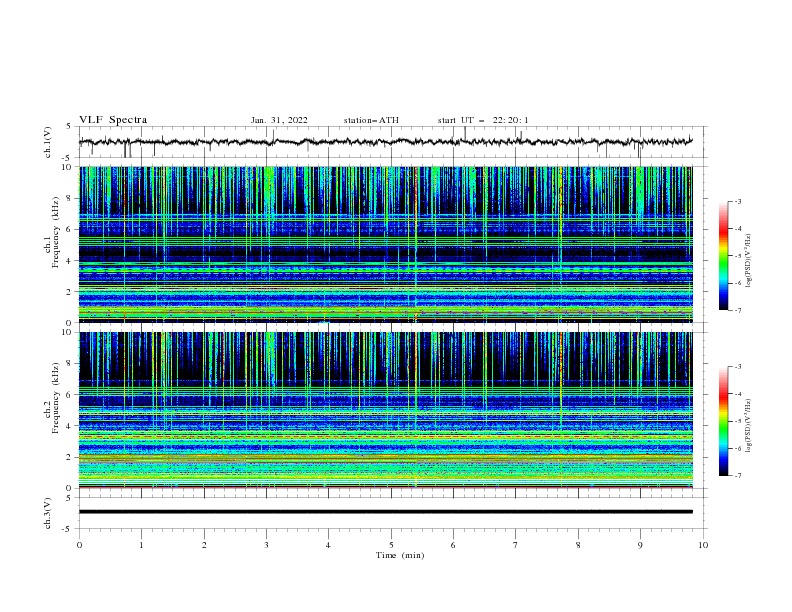Click the ch.1 "Frequency (kHz)" axis label

point(56,233)
